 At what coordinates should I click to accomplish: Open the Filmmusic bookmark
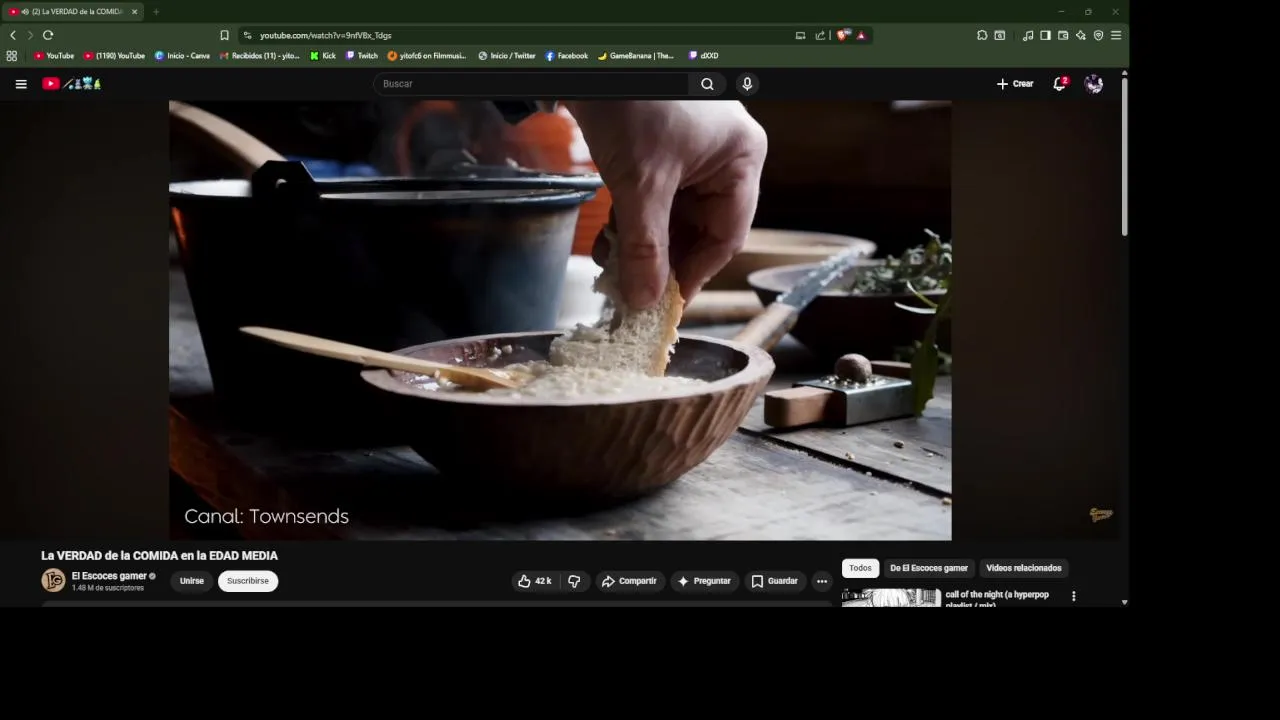point(427,56)
